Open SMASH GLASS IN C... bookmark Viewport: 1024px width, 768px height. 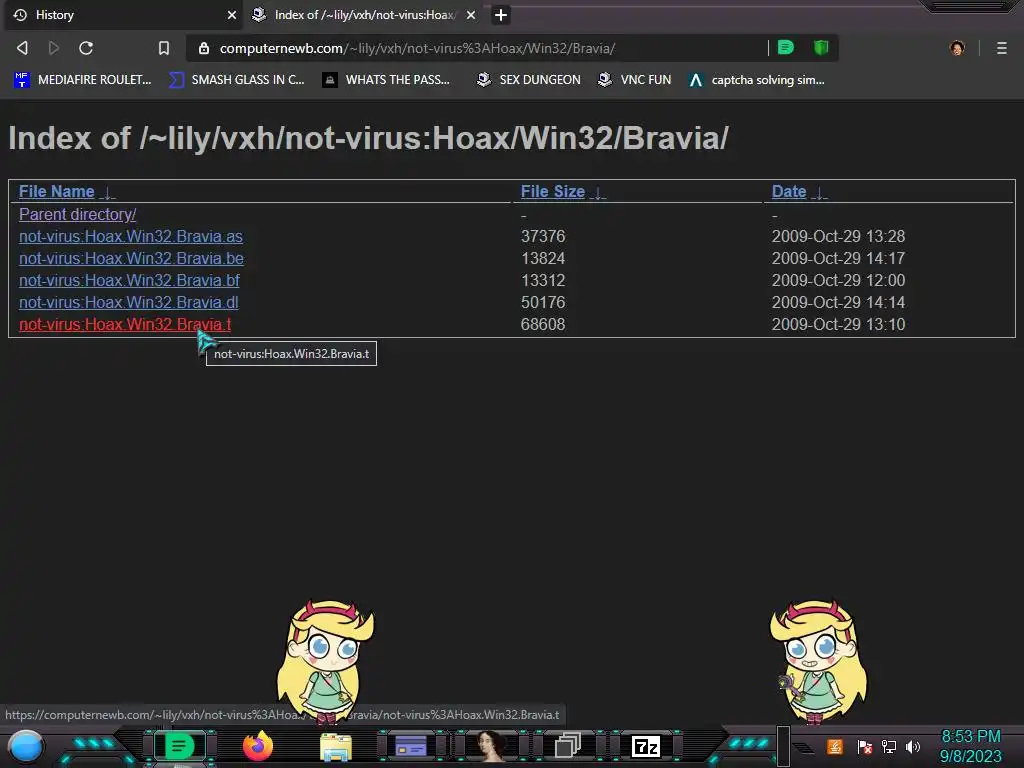(236, 80)
